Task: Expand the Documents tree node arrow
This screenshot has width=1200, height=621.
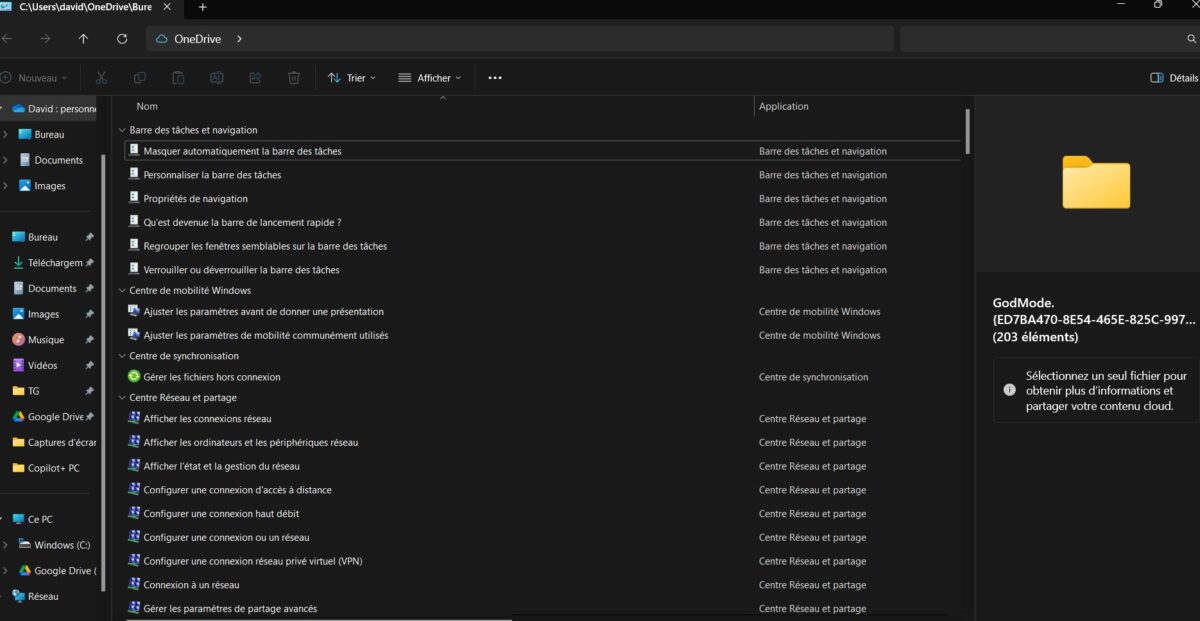Action: [x=6, y=160]
